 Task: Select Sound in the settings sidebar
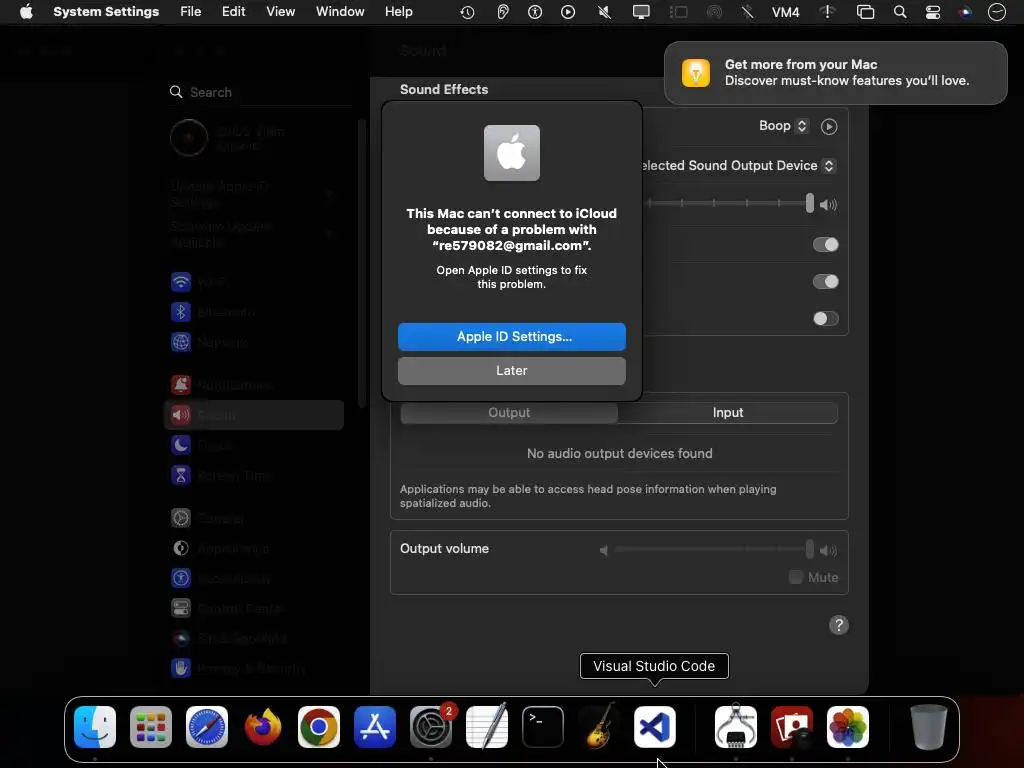click(x=253, y=415)
